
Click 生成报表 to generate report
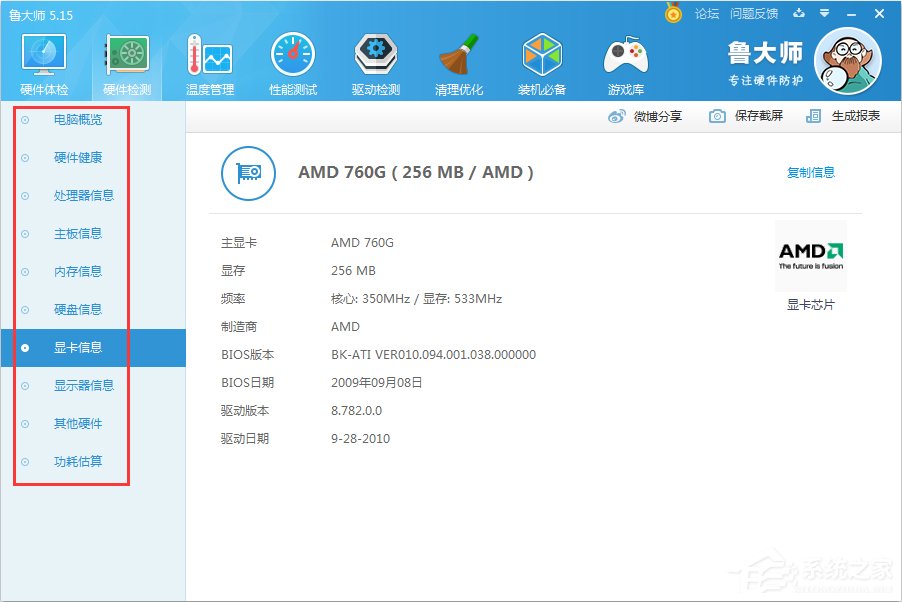pyautogui.click(x=843, y=116)
